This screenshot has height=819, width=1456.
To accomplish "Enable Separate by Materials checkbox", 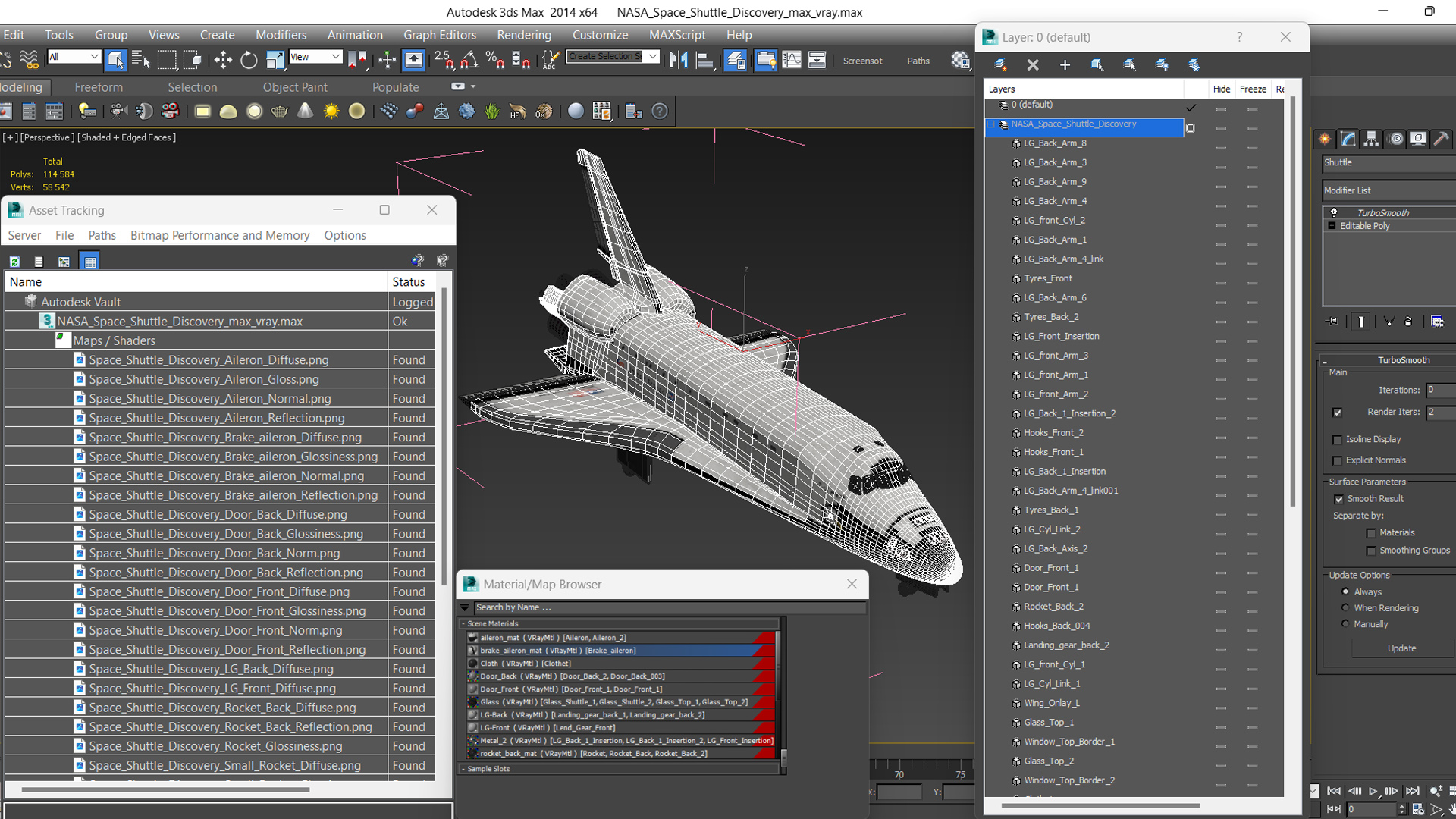I will coord(1371,533).
